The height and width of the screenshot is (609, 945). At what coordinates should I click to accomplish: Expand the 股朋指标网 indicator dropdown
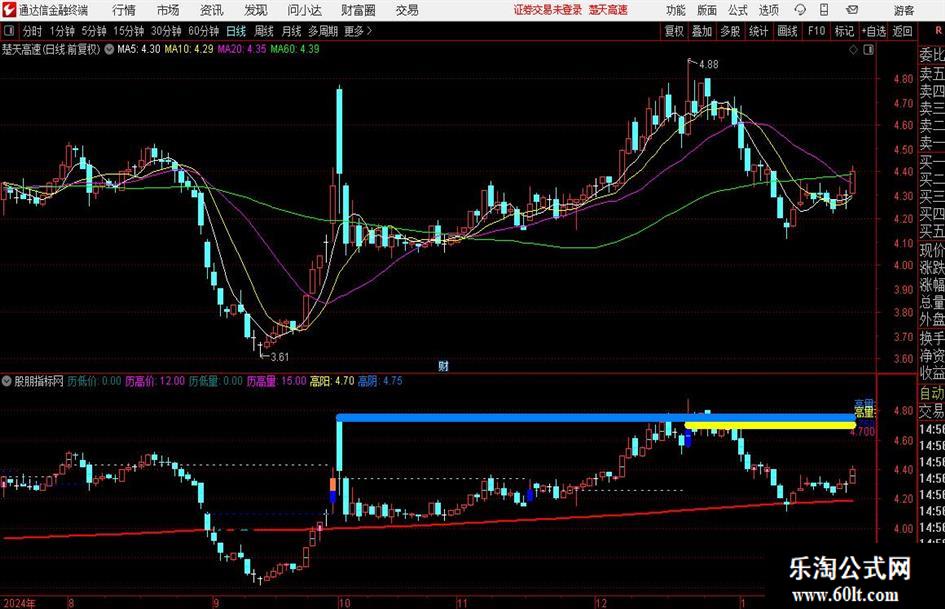[x=7, y=381]
